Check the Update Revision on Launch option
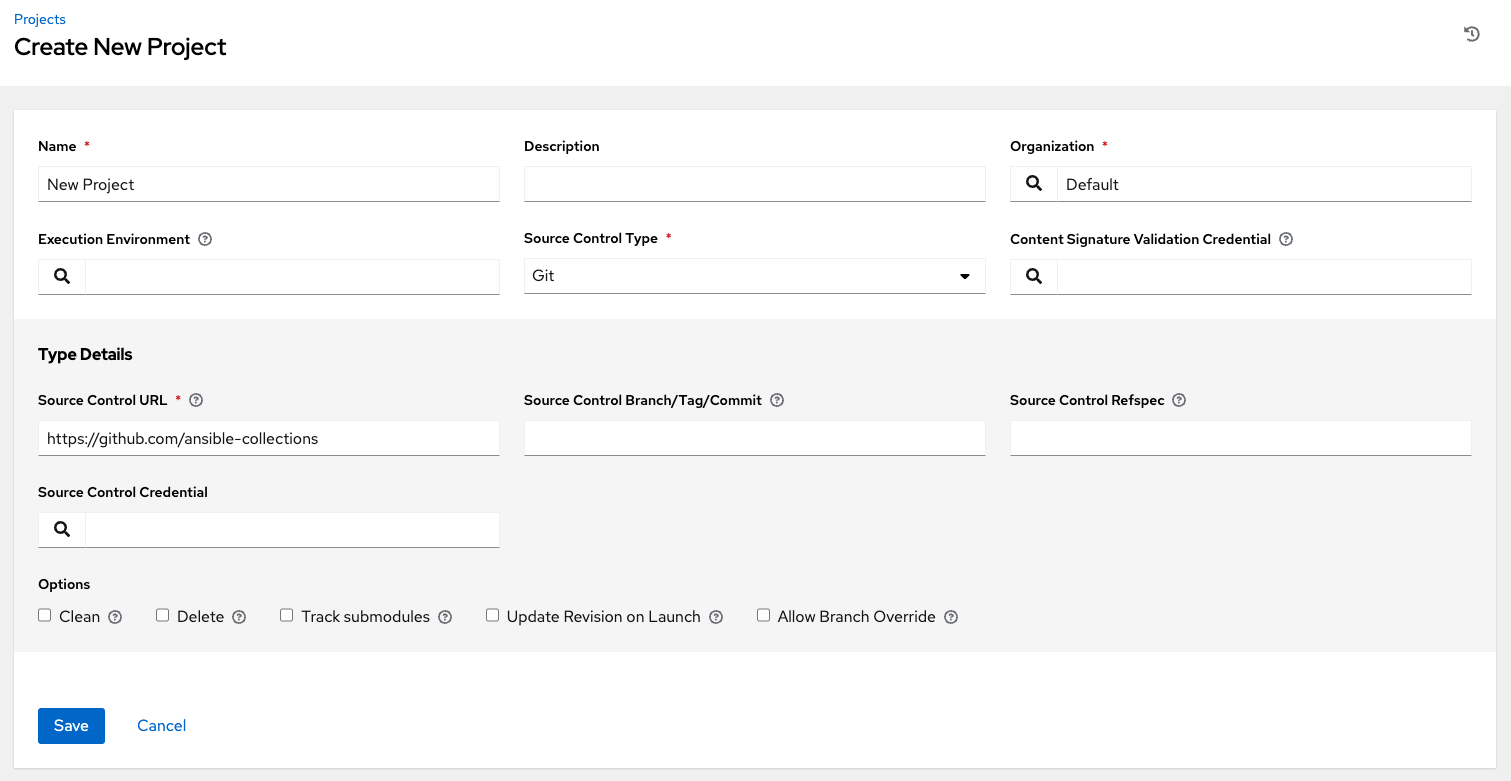Viewport: 1511px width, 781px height. point(492,614)
